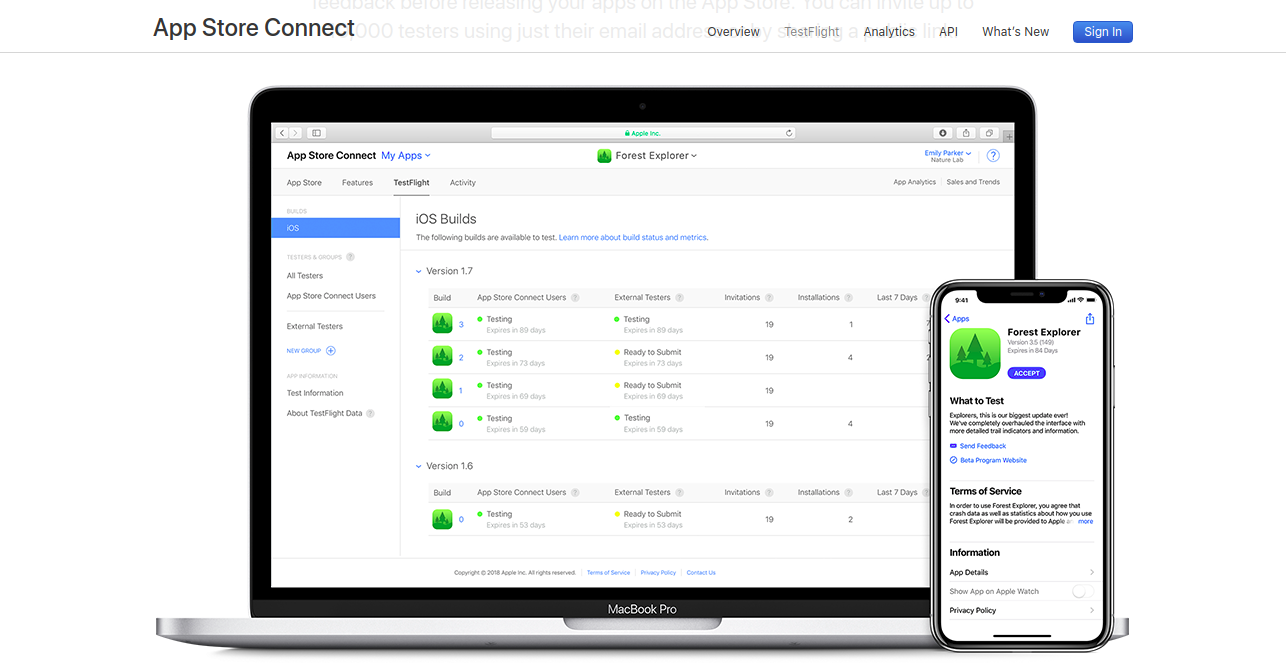Click app icon for build 1 row
Image resolution: width=1286 pixels, height=672 pixels.
pyautogui.click(x=442, y=389)
